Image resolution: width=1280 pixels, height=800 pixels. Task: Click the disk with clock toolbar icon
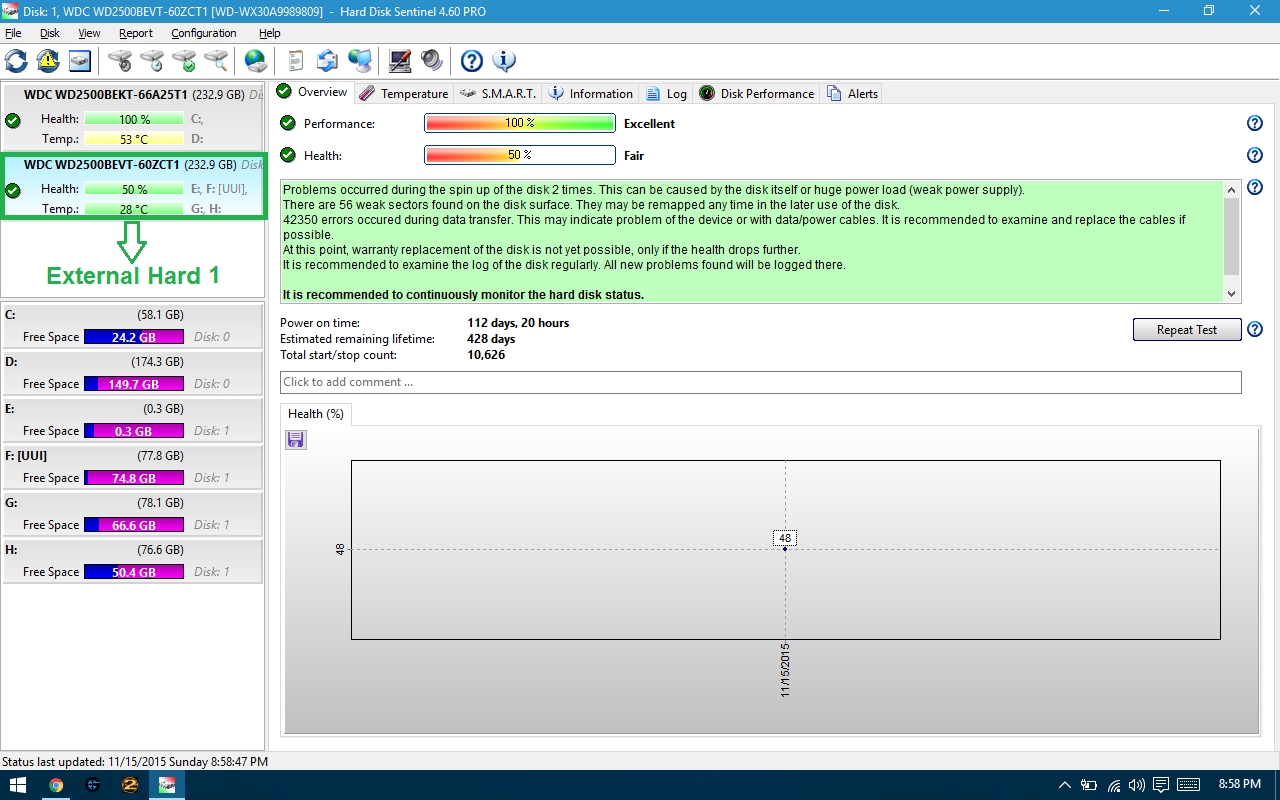point(152,61)
